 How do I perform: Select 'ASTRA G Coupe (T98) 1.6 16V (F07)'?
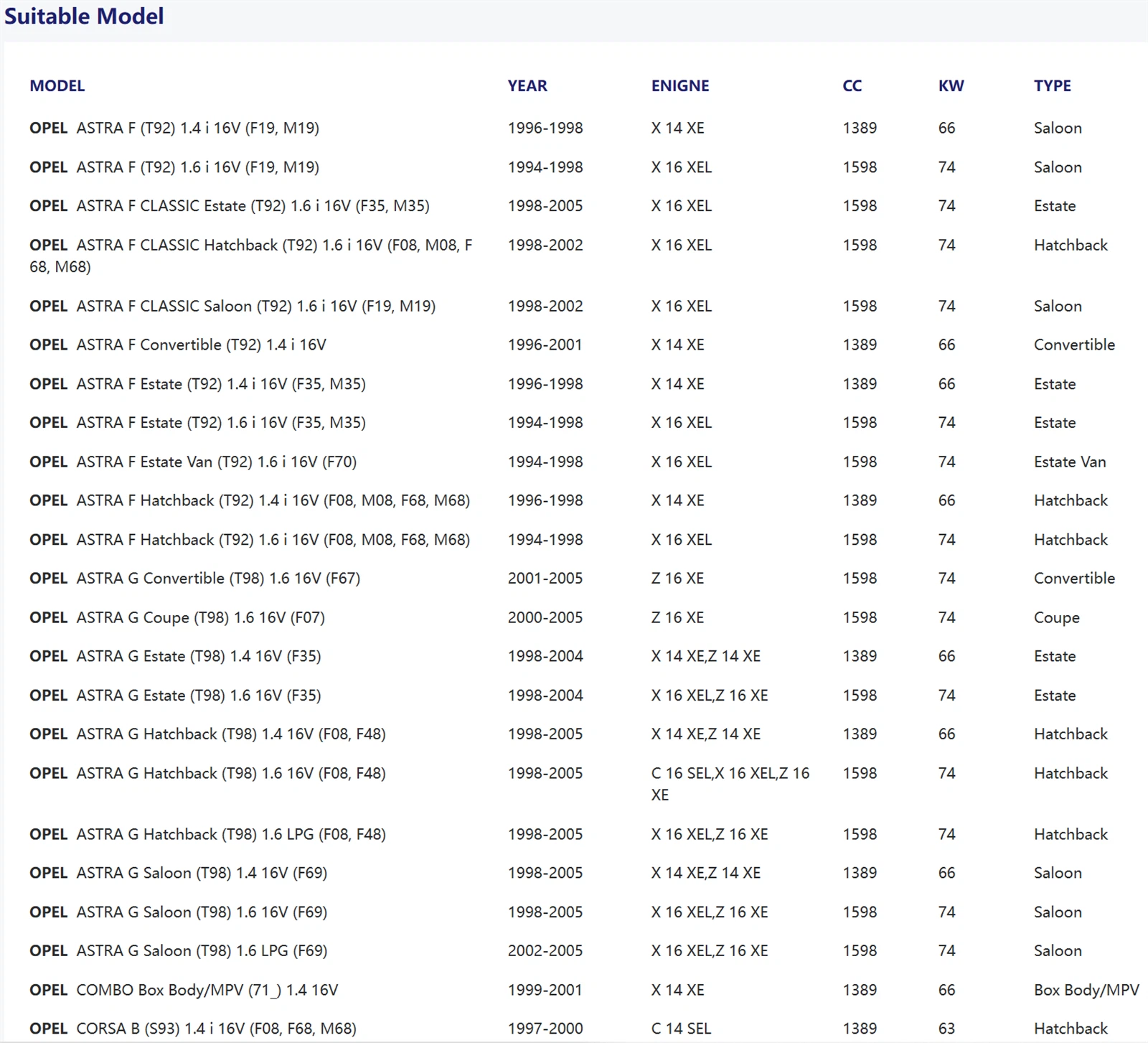pyautogui.click(x=177, y=617)
